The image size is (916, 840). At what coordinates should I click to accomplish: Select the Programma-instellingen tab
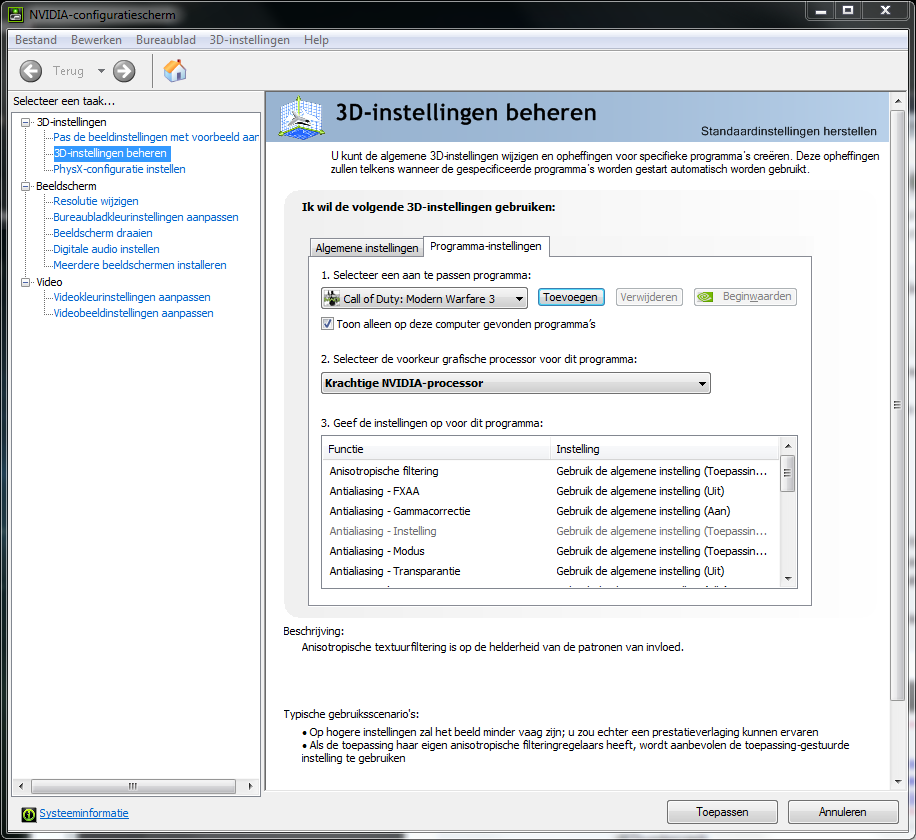point(485,246)
